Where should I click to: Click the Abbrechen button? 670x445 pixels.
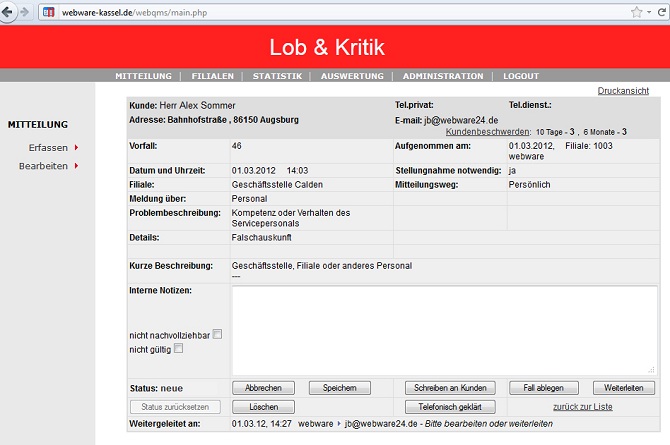pyautogui.click(x=263, y=388)
